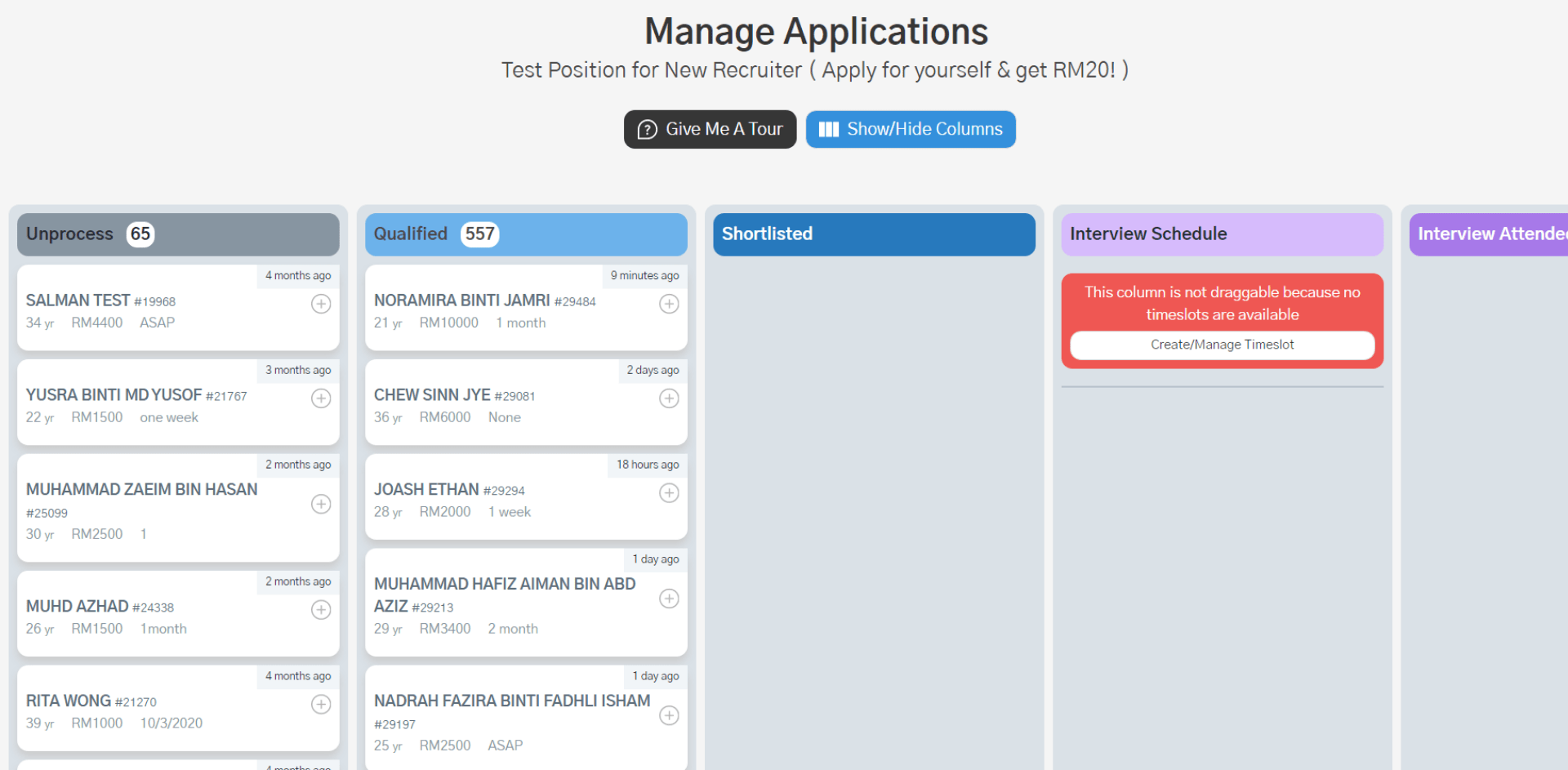The height and width of the screenshot is (770, 1568).
Task: Open Create/Manage Timeslot
Action: point(1222,345)
